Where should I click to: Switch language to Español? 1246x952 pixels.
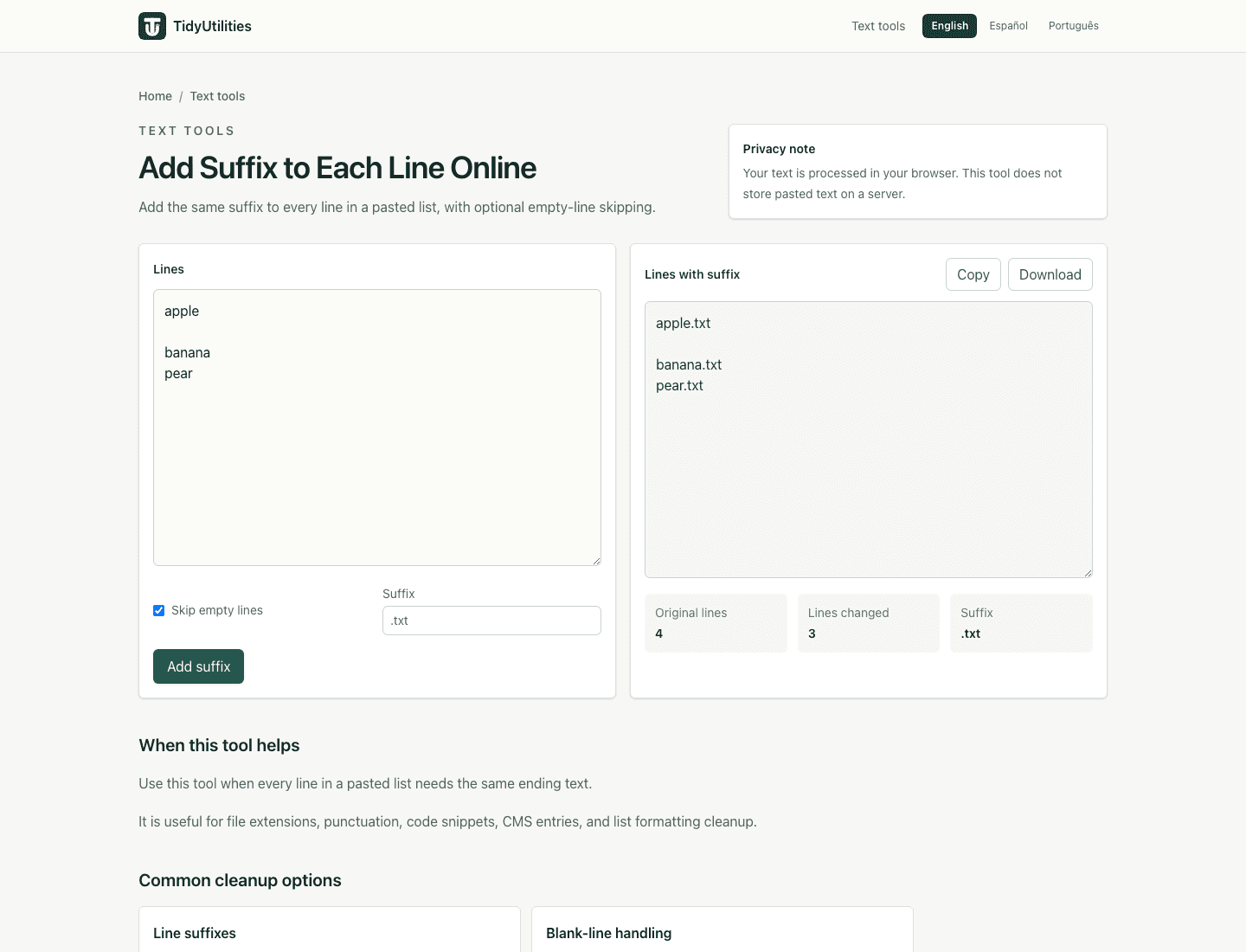[x=1008, y=26]
